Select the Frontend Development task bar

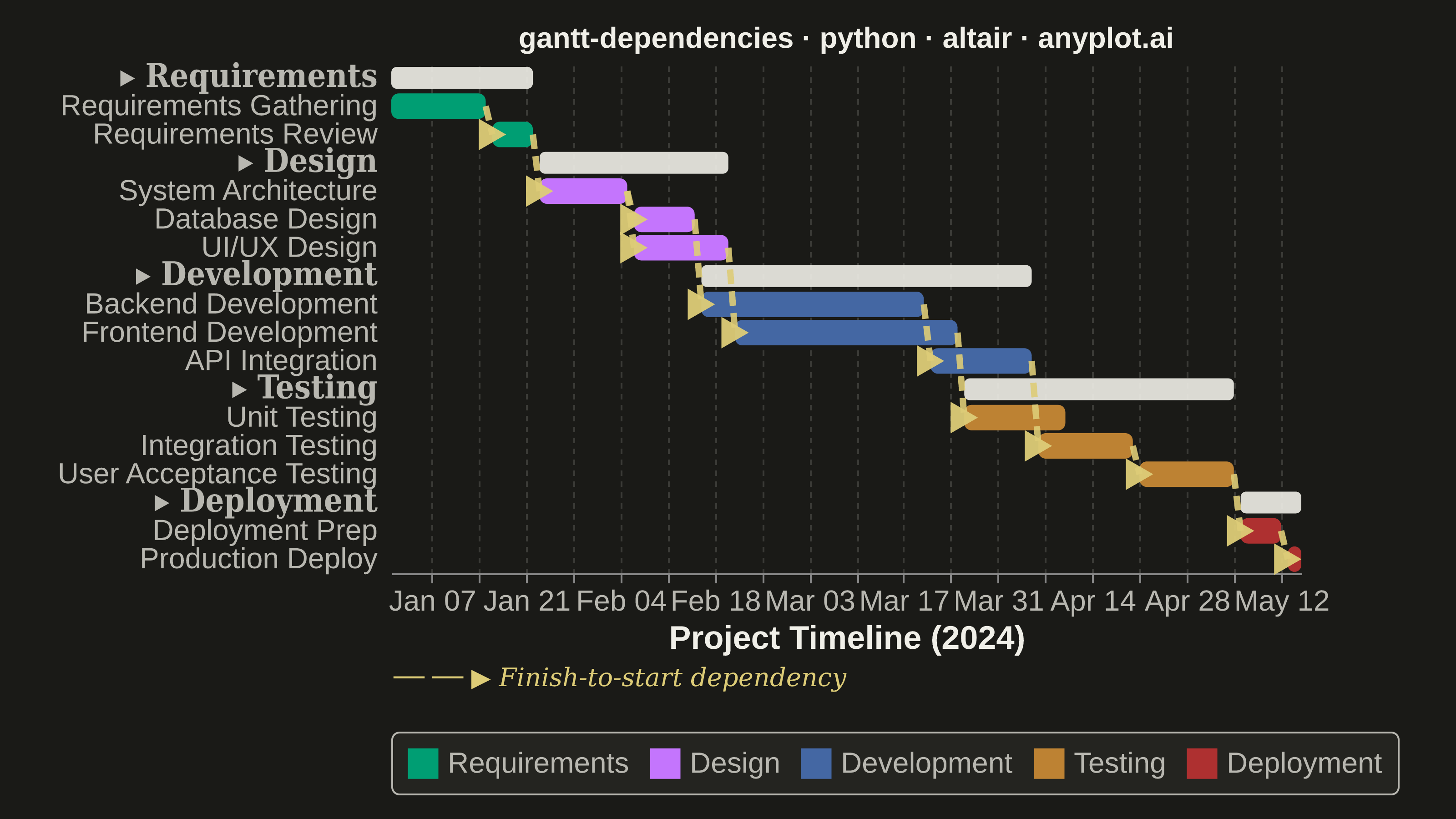[846, 332]
